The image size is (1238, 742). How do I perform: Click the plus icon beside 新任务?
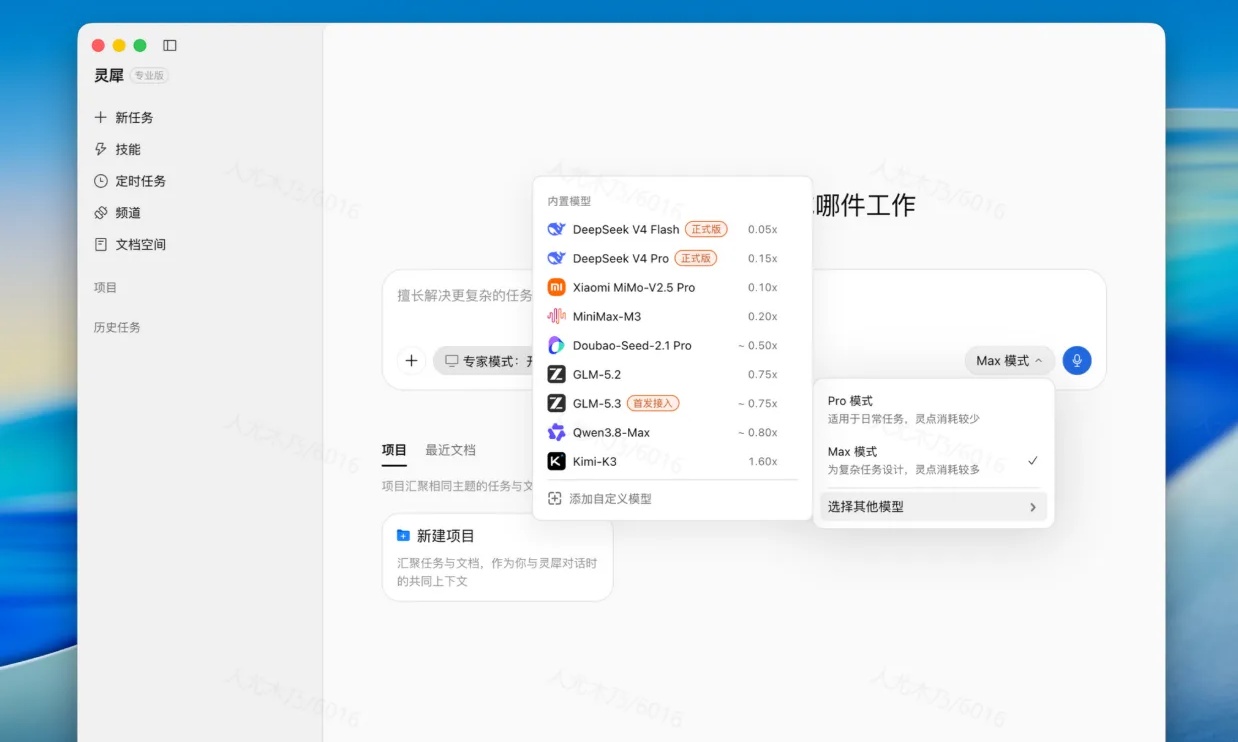[x=100, y=117]
